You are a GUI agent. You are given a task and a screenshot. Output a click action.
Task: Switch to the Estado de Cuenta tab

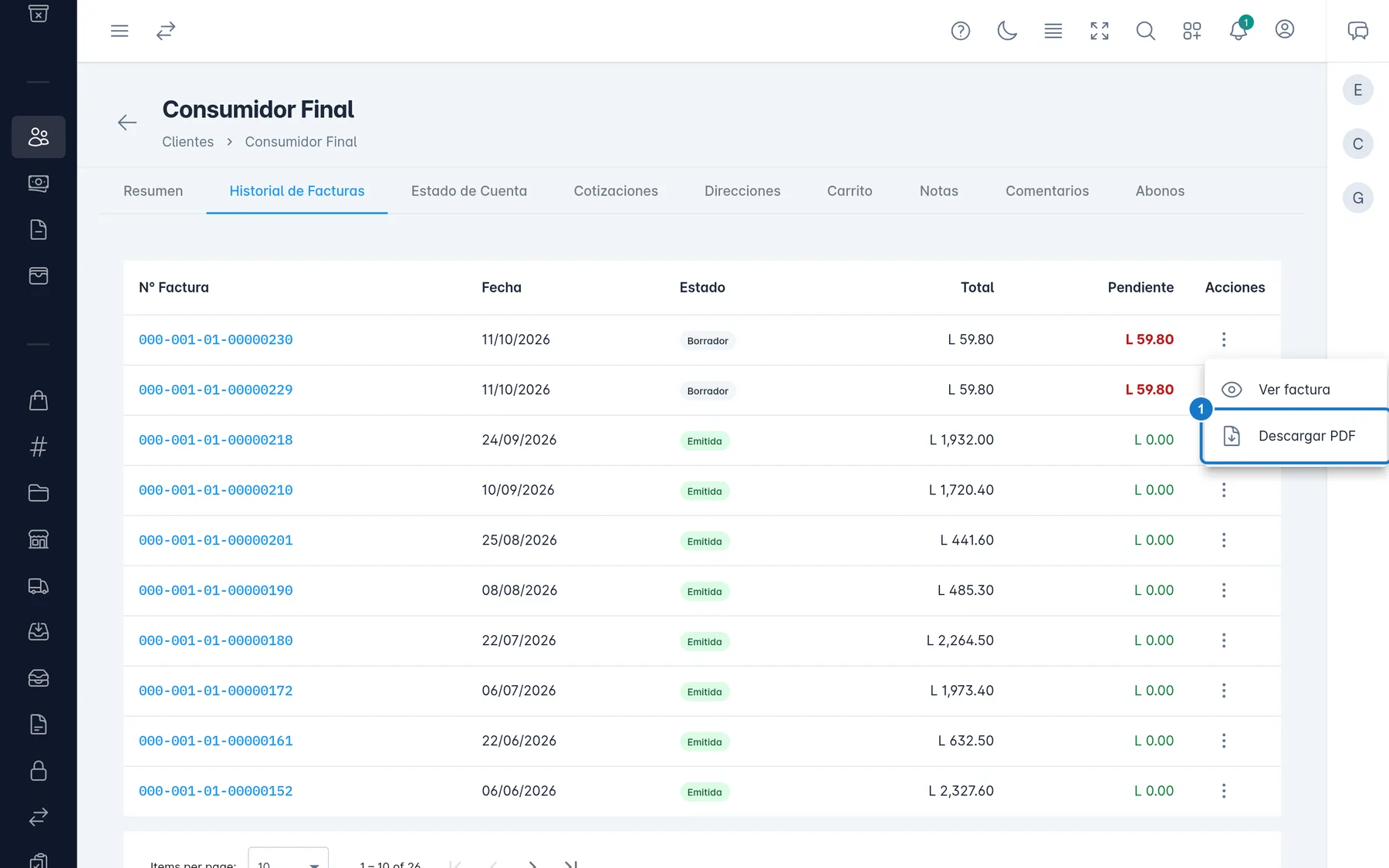(469, 191)
